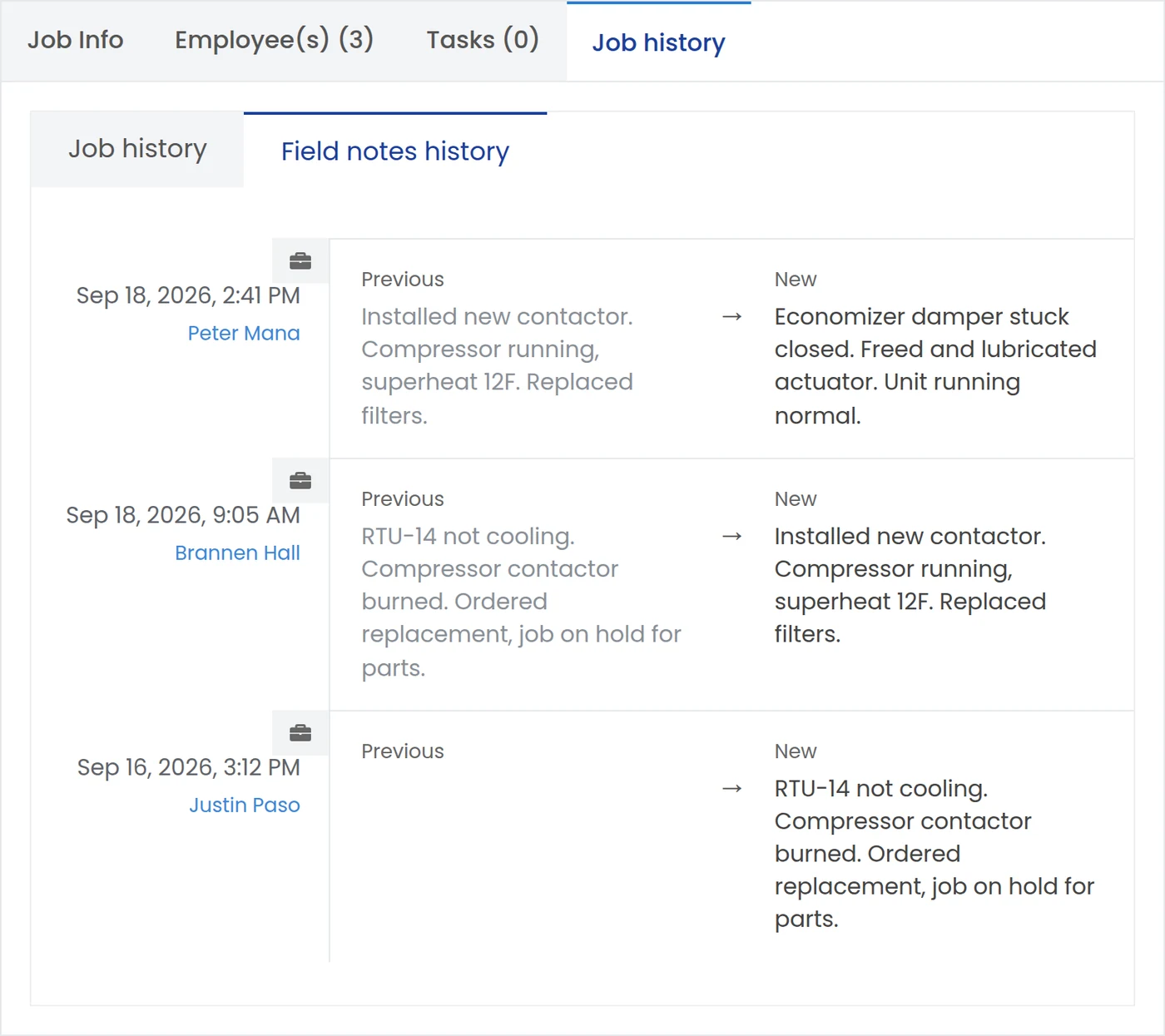Viewport: 1165px width, 1036px height.
Task: Open Peter Mana's profile link
Action: (x=244, y=333)
